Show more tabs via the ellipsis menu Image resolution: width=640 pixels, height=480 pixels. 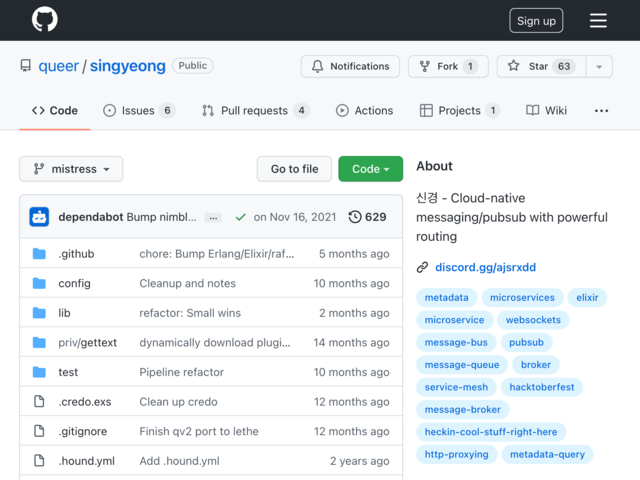coord(601,111)
